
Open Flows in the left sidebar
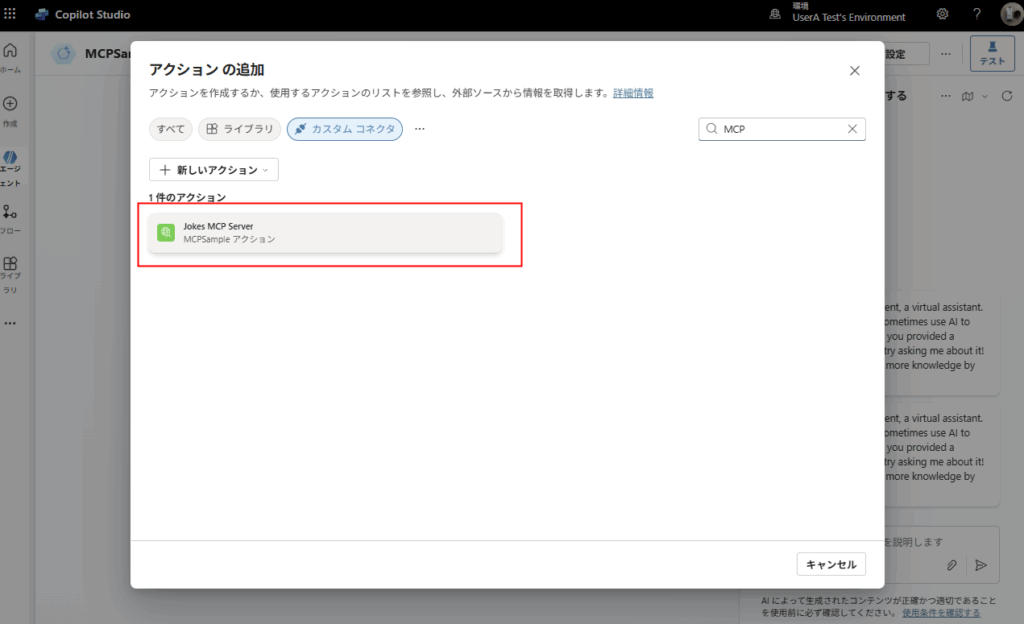[10, 218]
